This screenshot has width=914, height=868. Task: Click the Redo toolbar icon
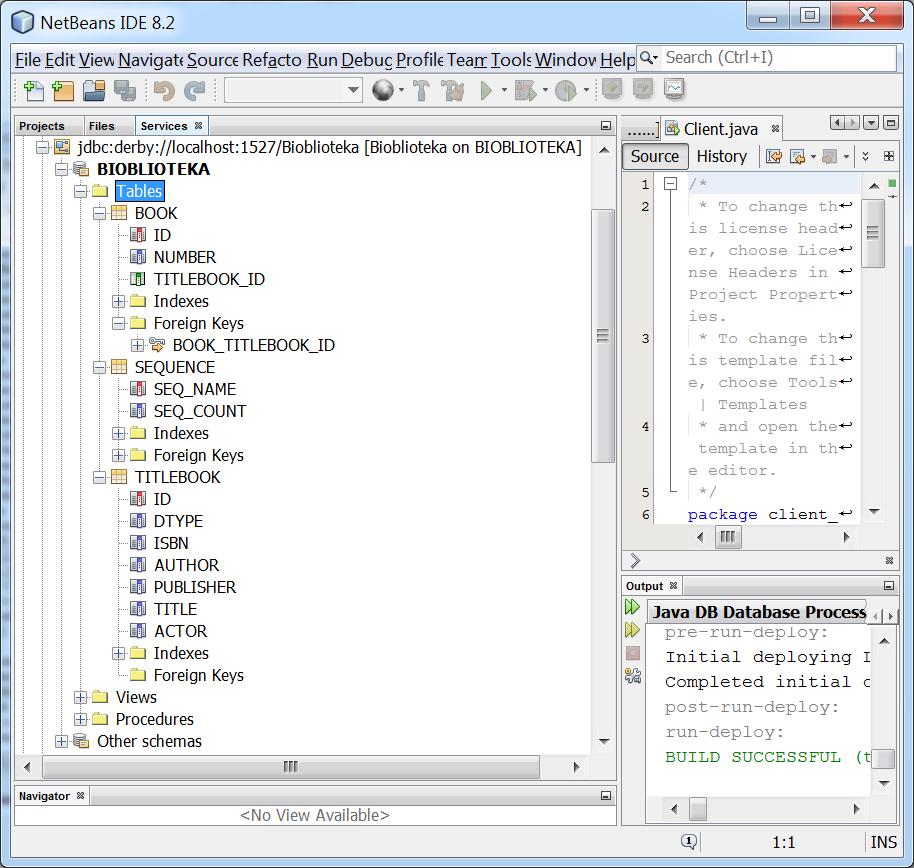195,91
